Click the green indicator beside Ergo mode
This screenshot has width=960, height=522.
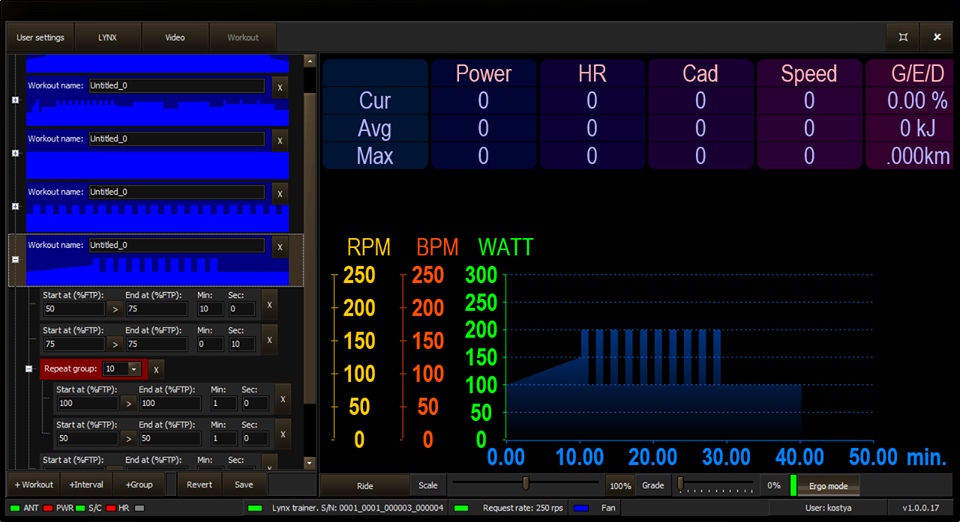pos(793,486)
